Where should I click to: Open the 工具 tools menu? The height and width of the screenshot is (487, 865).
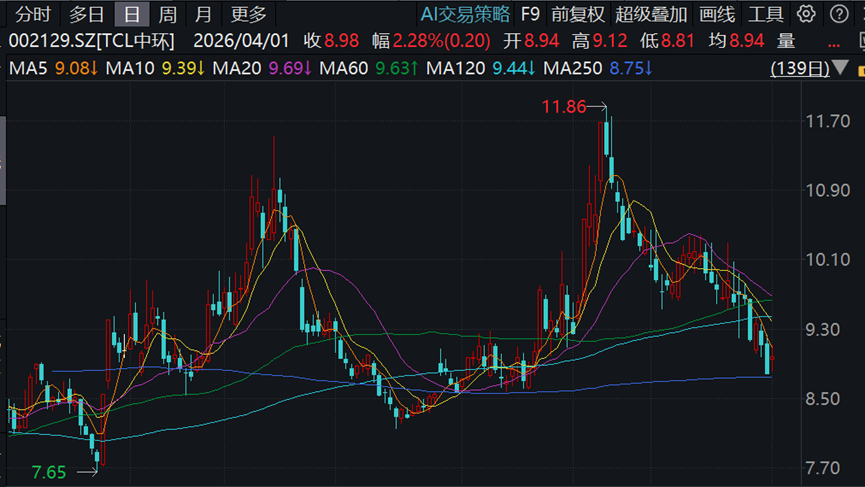click(x=766, y=14)
